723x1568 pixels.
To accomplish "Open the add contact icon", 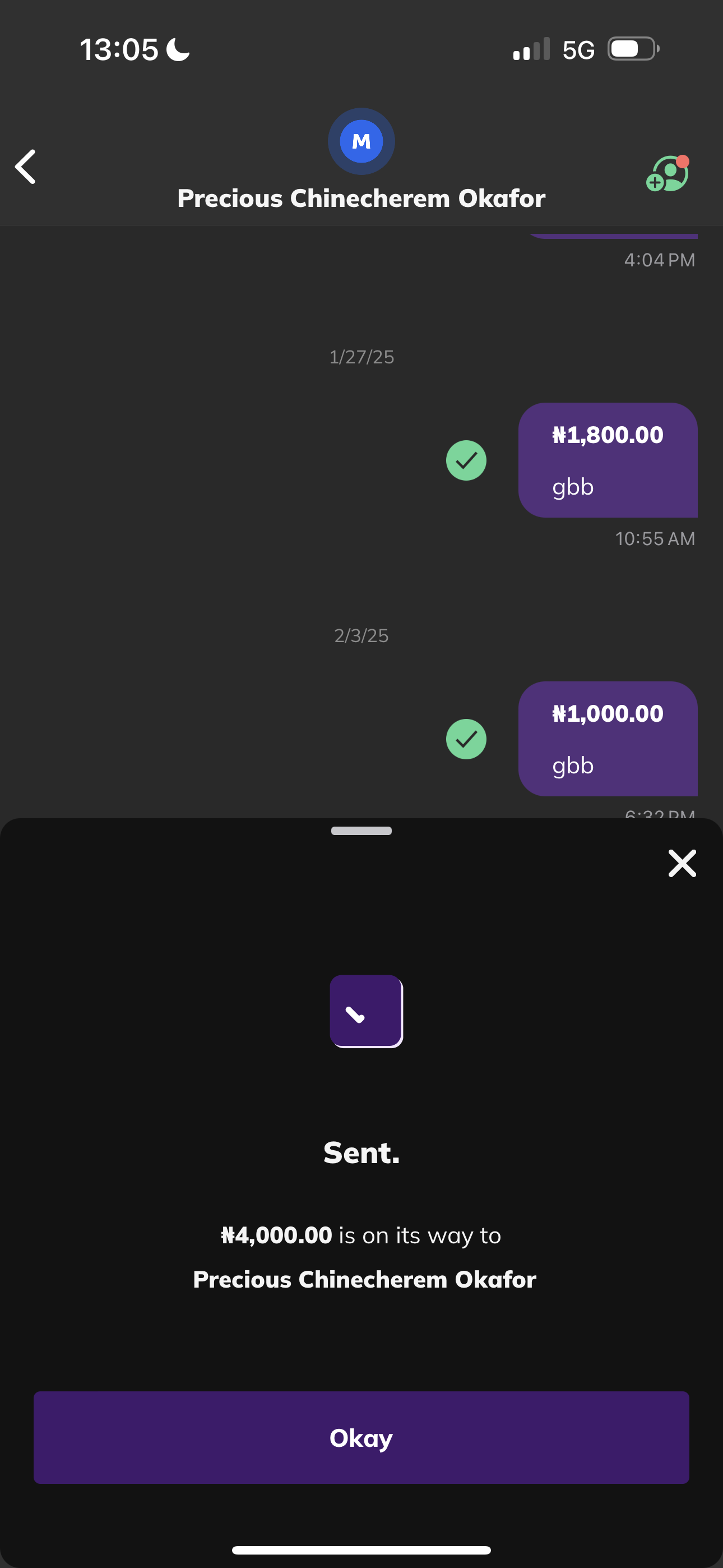I will click(x=667, y=174).
